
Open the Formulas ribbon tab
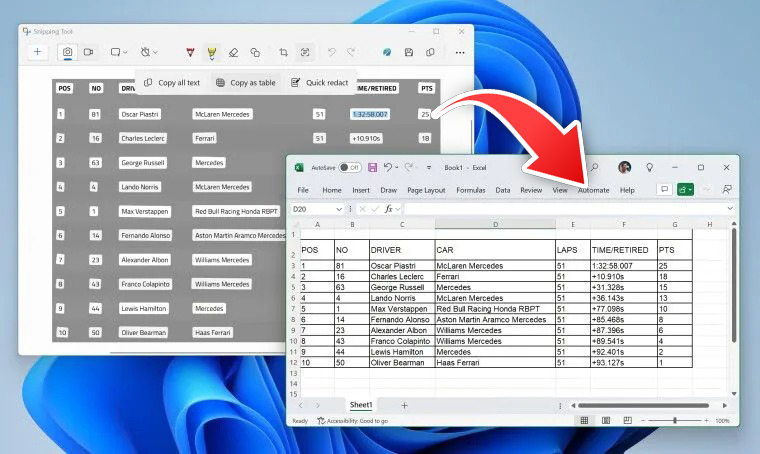[471, 190]
